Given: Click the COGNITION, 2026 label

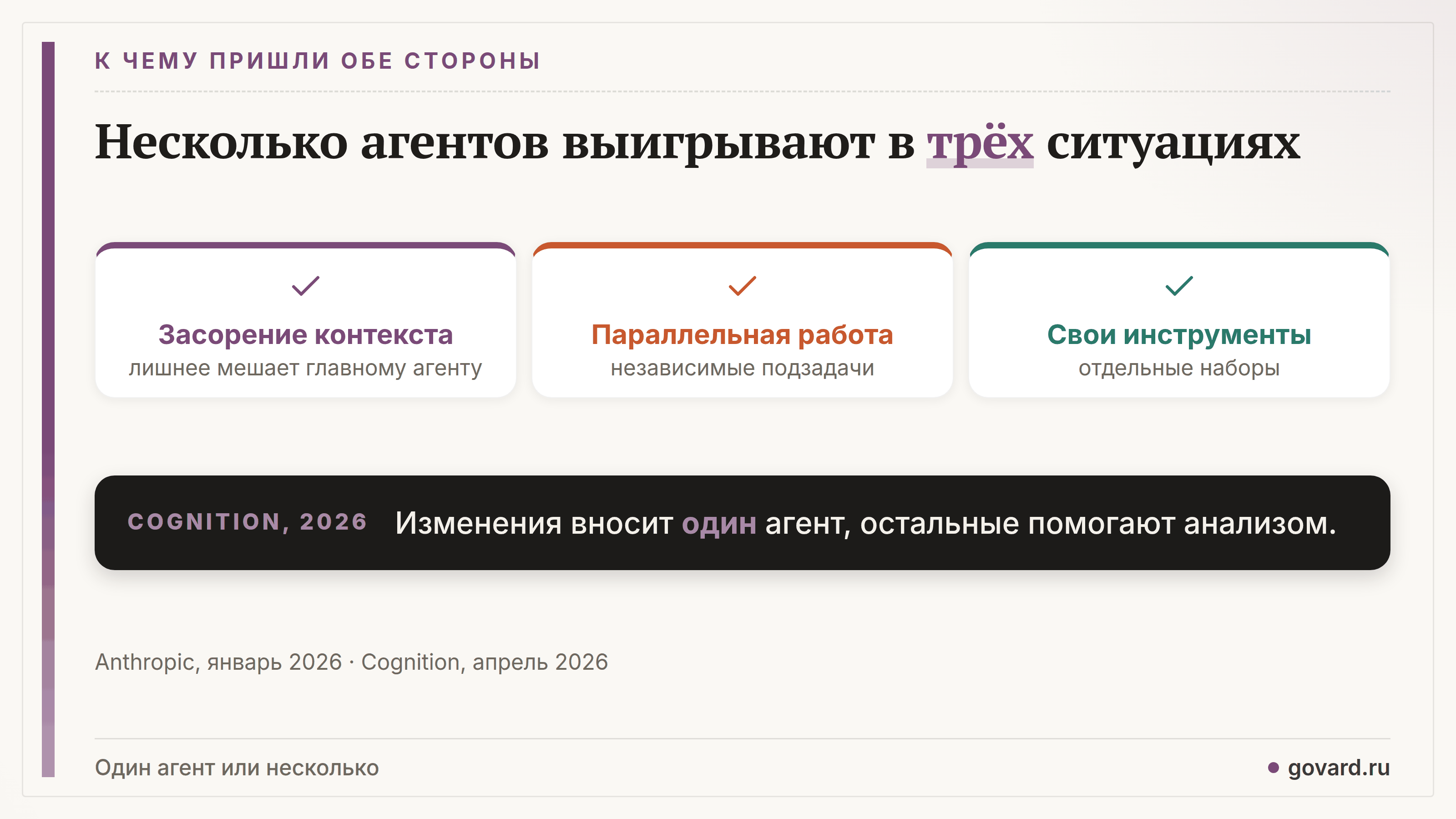Looking at the screenshot, I should (248, 522).
